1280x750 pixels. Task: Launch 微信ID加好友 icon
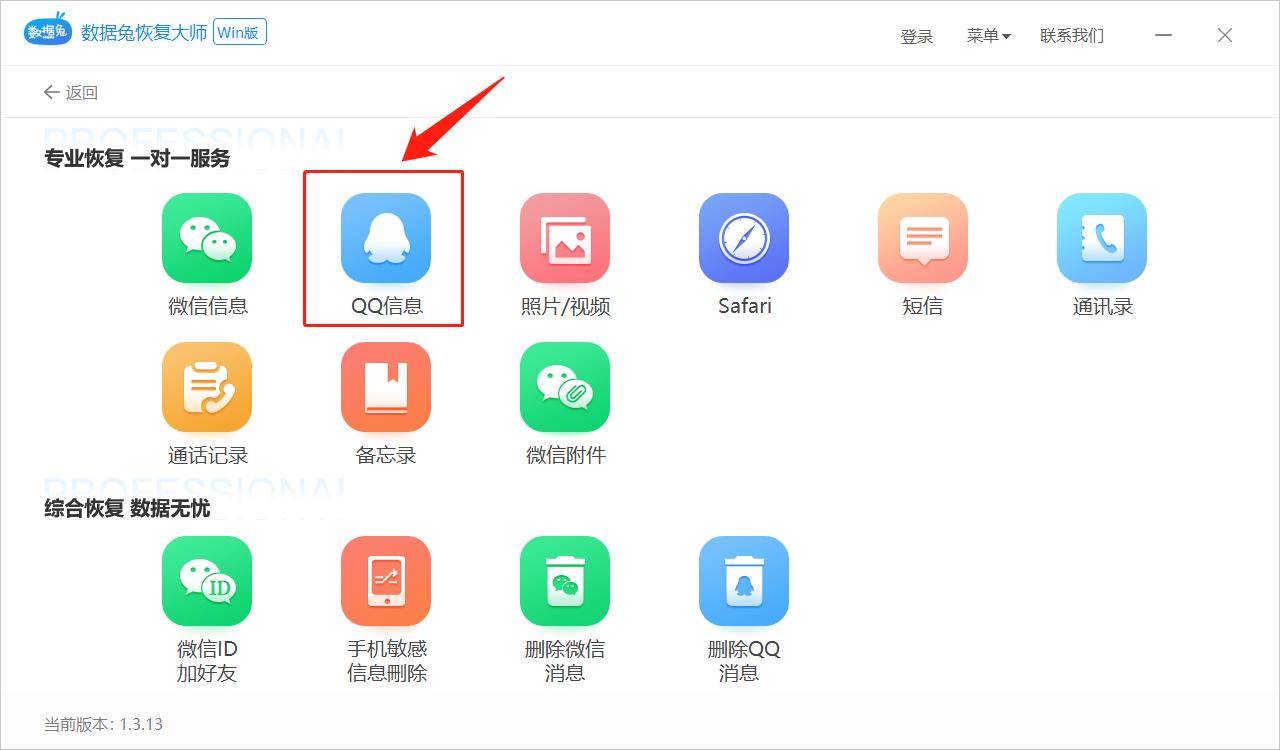coord(207,581)
